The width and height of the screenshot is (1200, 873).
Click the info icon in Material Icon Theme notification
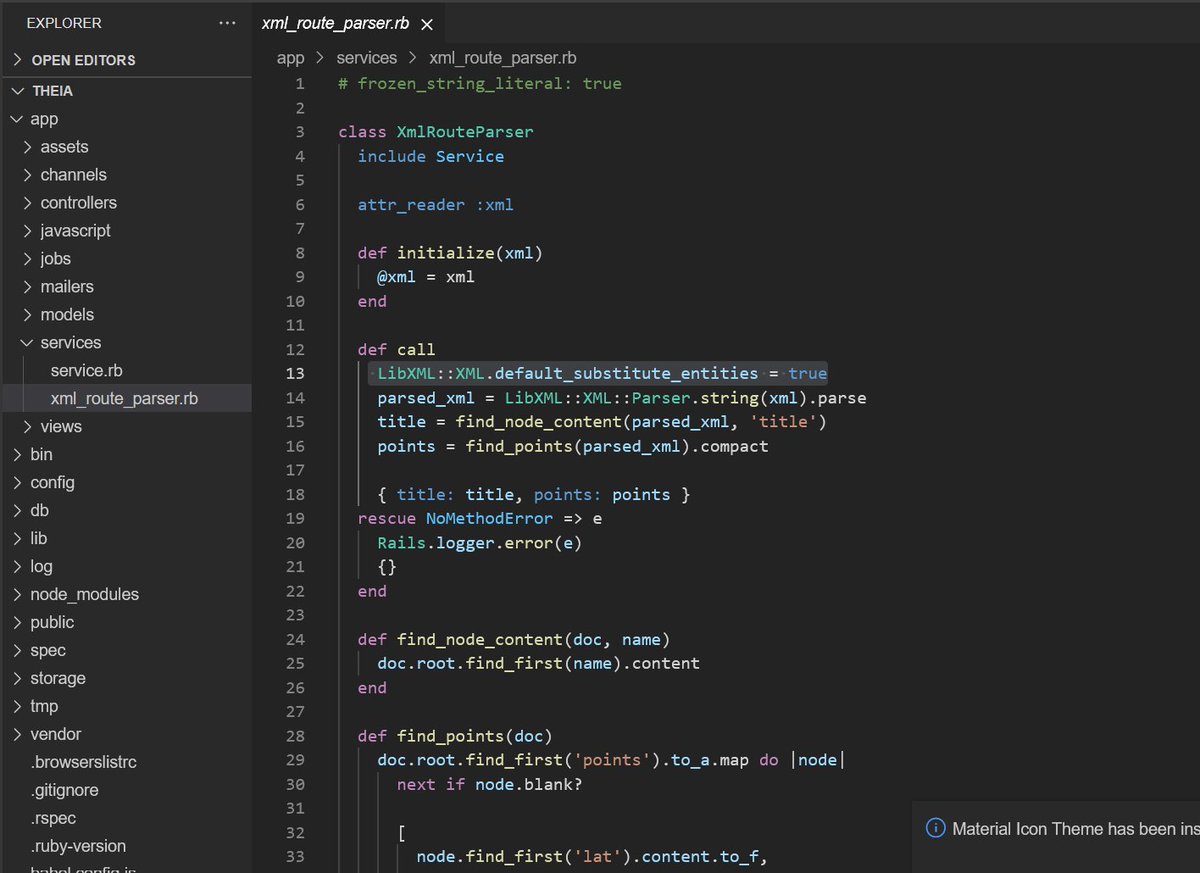tap(936, 828)
